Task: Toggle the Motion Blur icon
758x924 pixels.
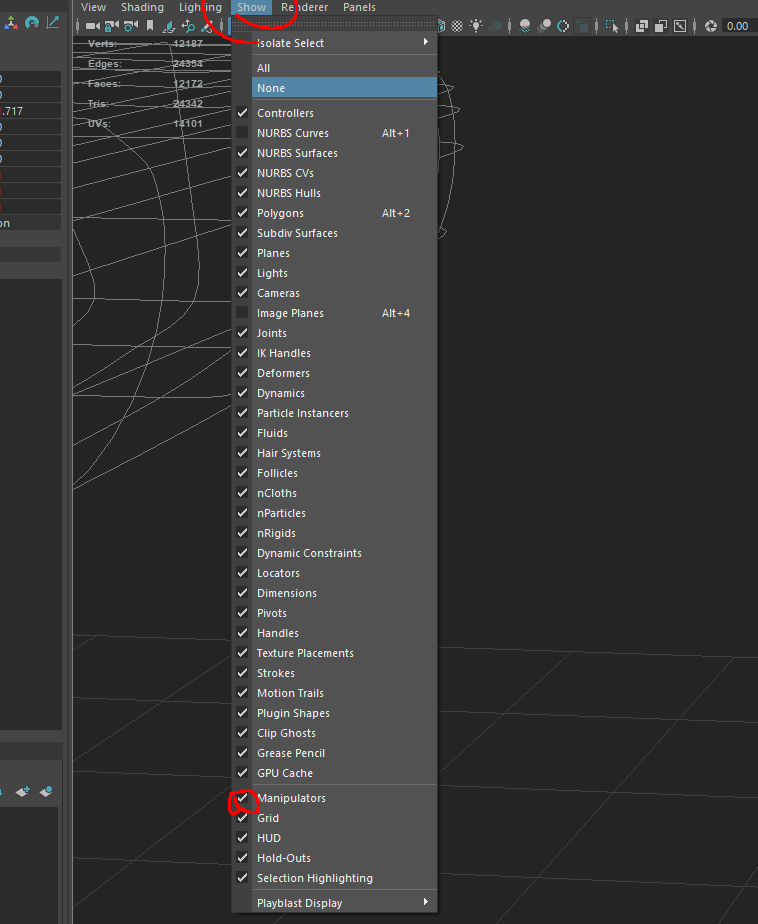Action: [x=545, y=26]
